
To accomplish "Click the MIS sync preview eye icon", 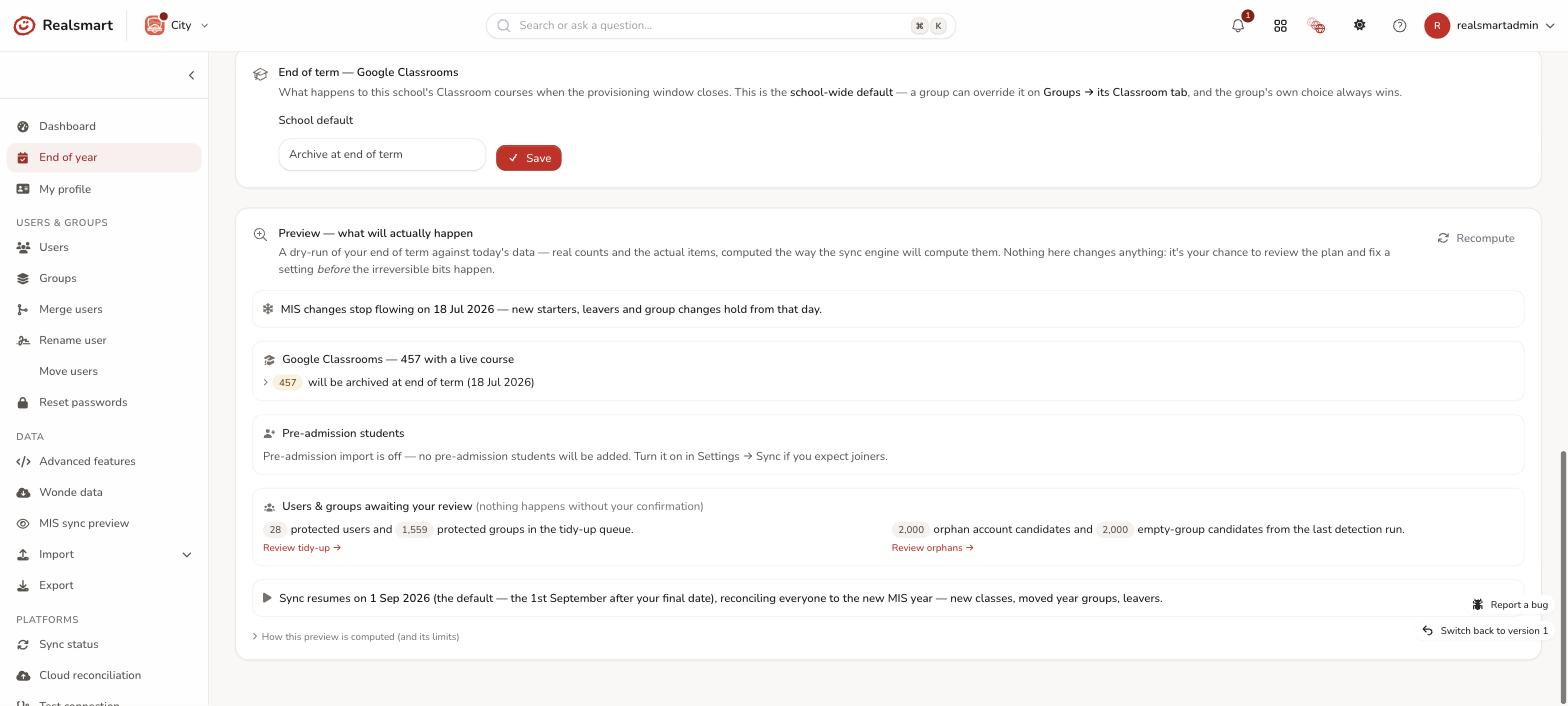I will pyautogui.click(x=23, y=523).
